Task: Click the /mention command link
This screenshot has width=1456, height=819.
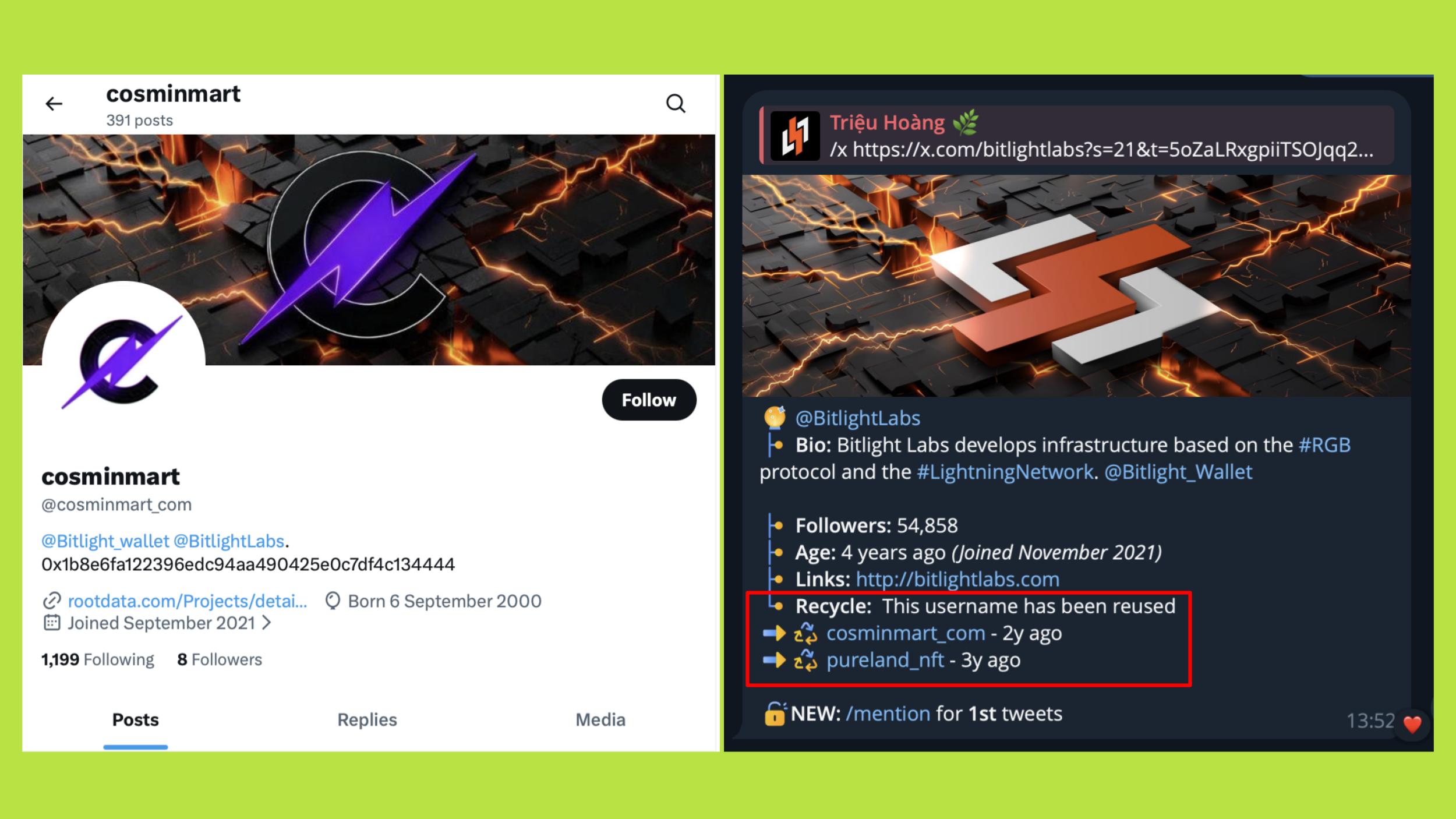Action: coord(888,714)
